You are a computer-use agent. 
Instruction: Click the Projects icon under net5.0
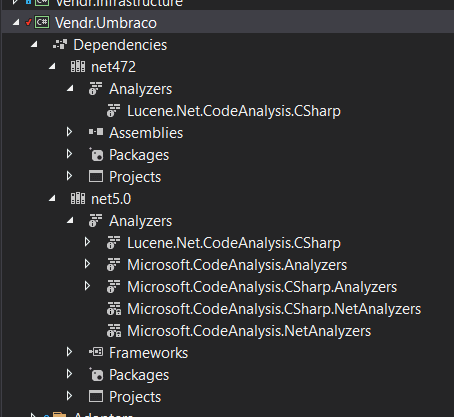(x=96, y=396)
